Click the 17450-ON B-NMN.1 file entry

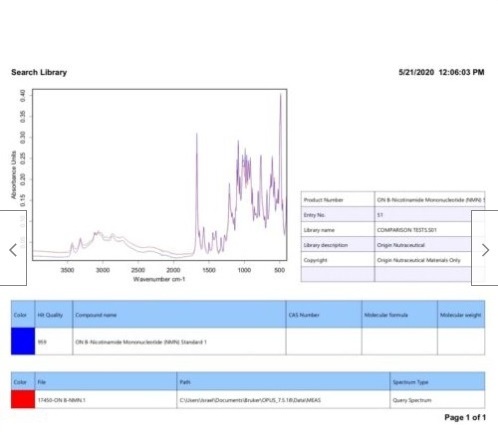(62, 400)
